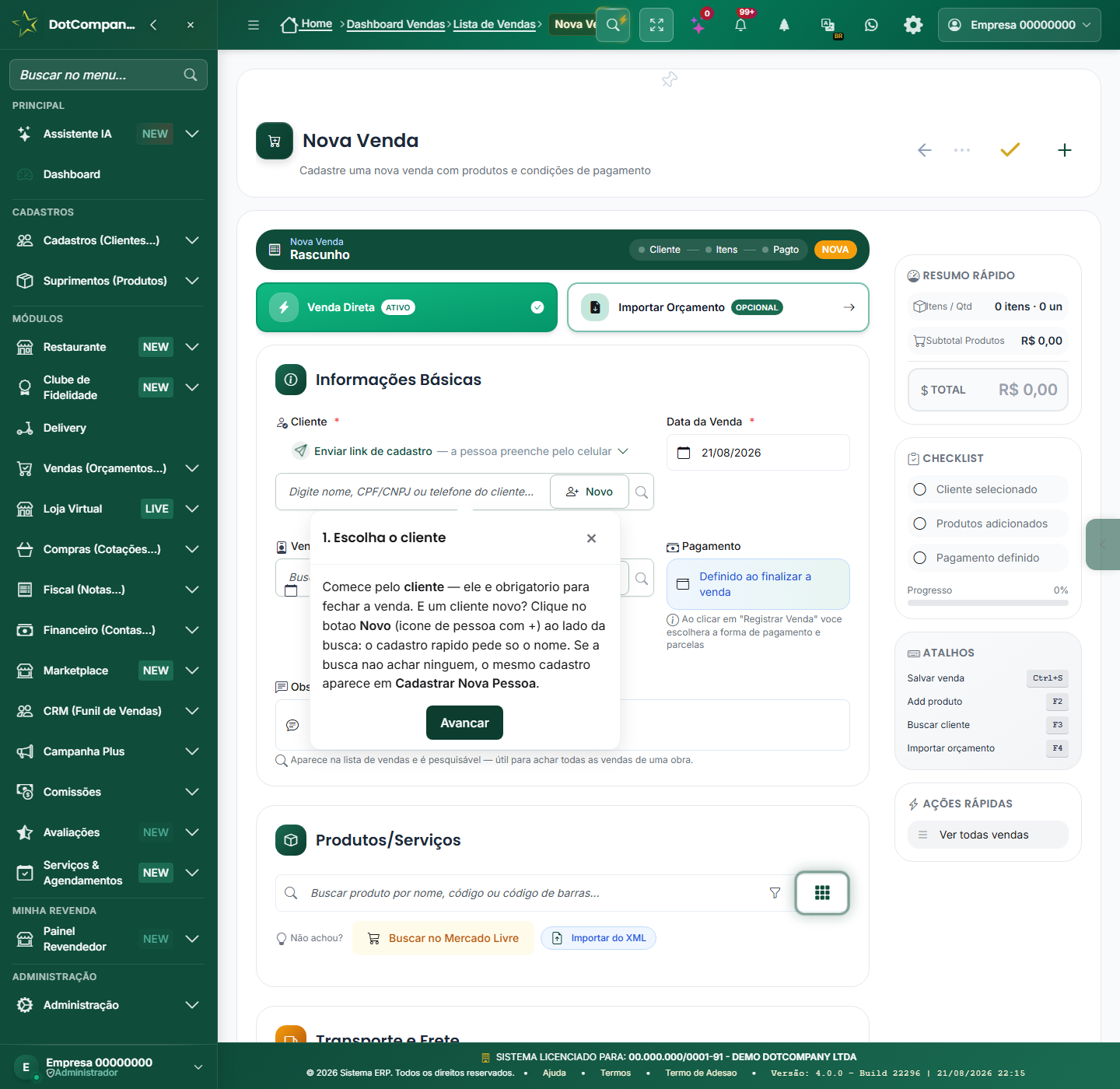Open Empresa 00000000 account dropdown
Image resolution: width=1120 pixels, height=1089 pixels.
click(1019, 25)
